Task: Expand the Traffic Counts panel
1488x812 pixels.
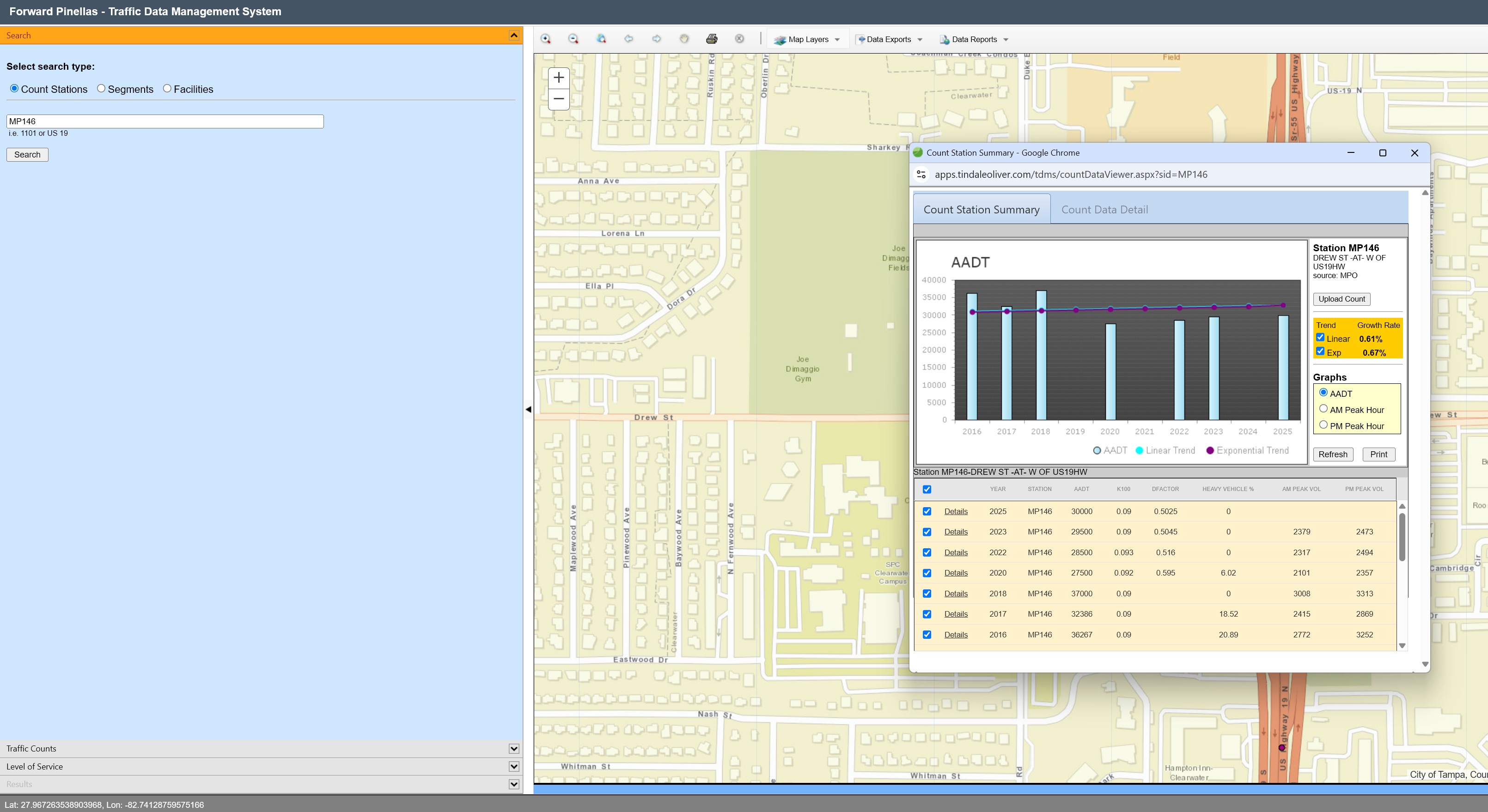Action: pyautogui.click(x=513, y=748)
